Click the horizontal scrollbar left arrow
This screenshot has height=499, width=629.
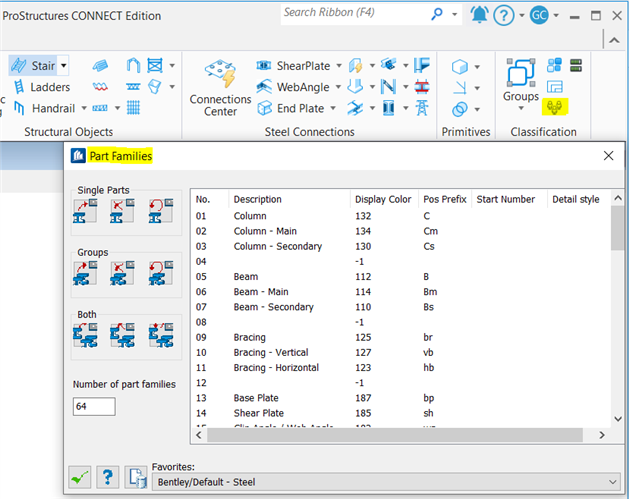199,435
